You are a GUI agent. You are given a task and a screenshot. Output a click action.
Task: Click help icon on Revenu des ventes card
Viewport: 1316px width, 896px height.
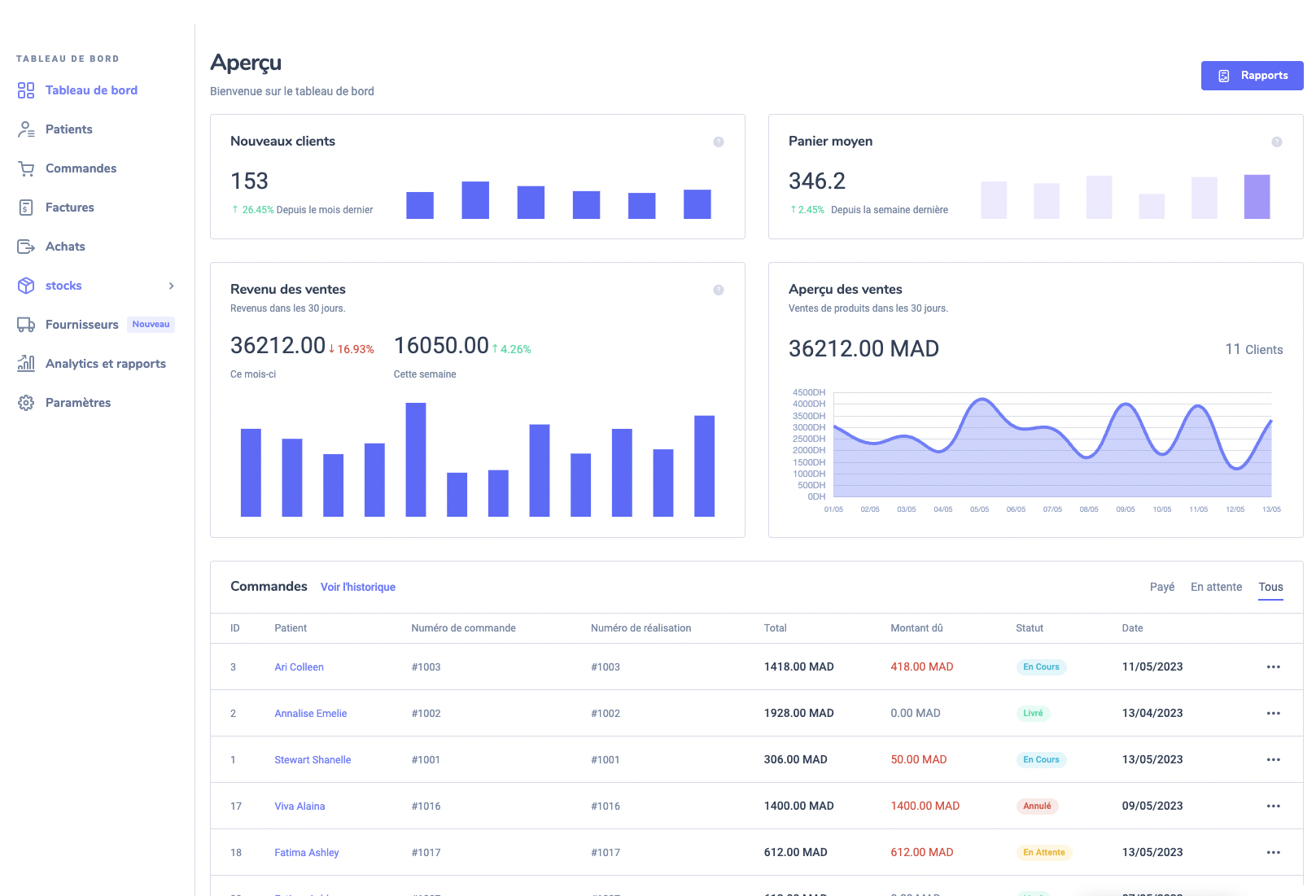pos(719,290)
